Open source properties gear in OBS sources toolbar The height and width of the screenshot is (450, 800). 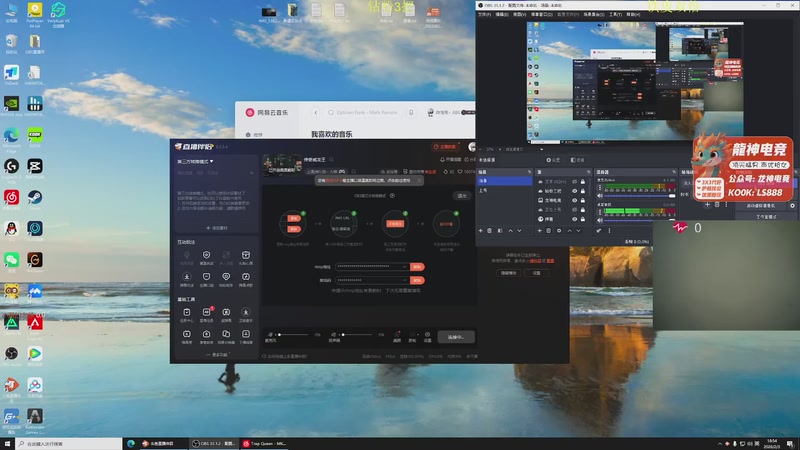pos(559,231)
